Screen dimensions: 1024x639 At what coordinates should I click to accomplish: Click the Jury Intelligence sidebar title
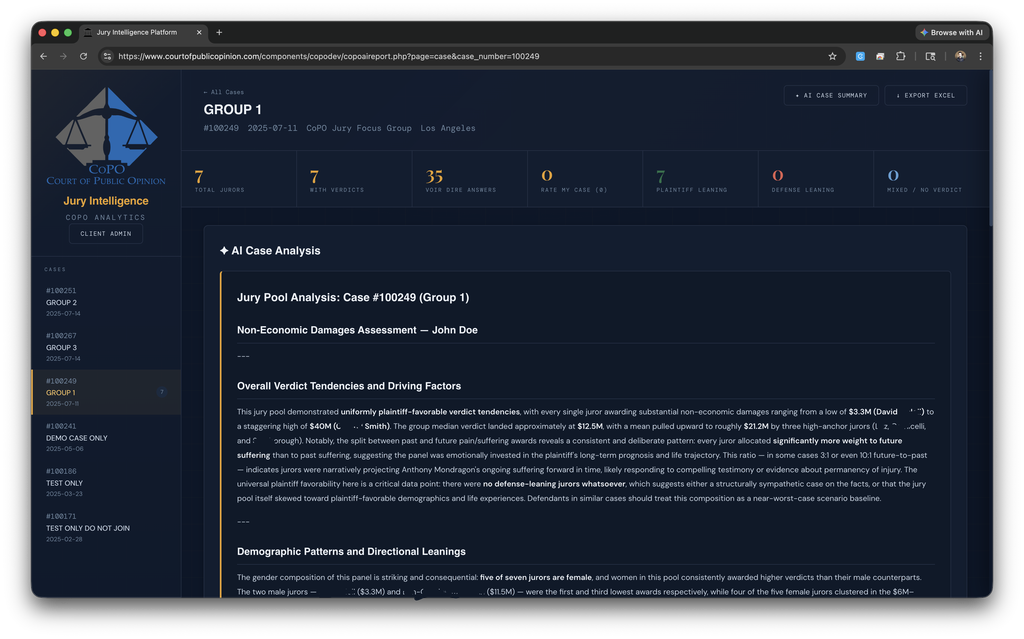coord(106,201)
